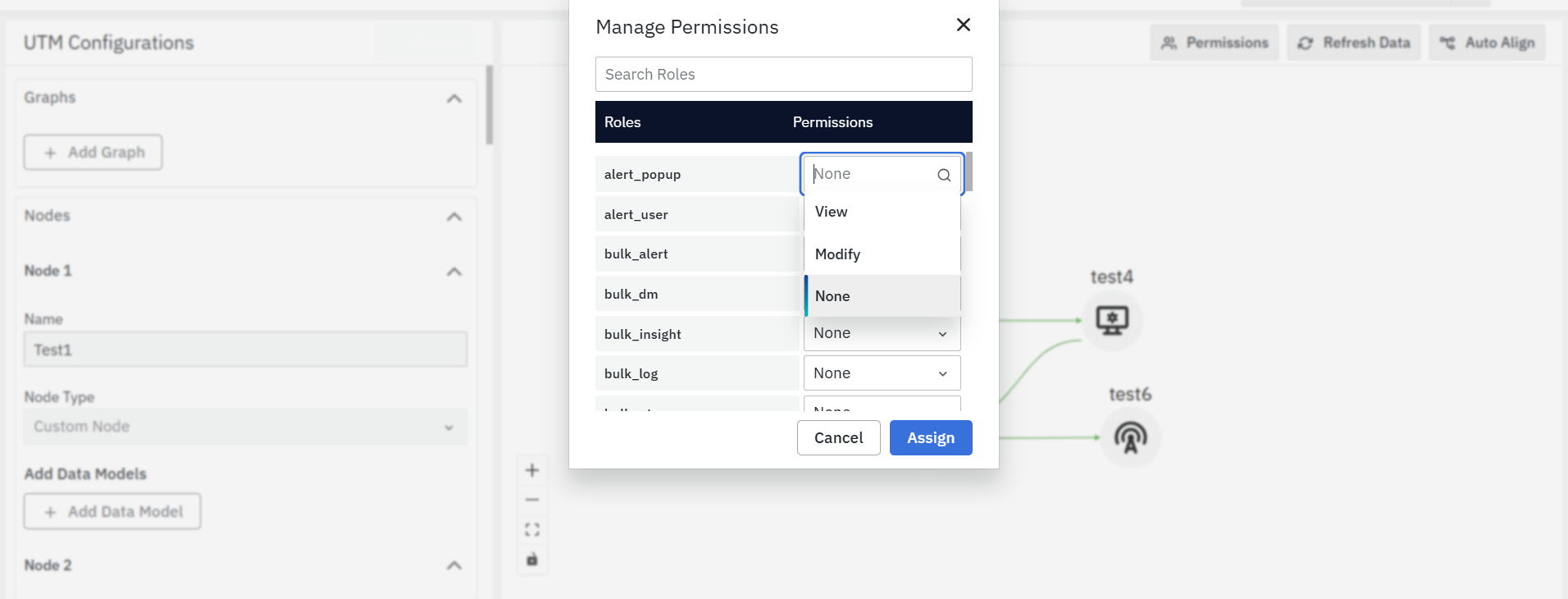Open the bulk_insight permission dropdown
The width and height of the screenshot is (1568, 599).
(882, 333)
